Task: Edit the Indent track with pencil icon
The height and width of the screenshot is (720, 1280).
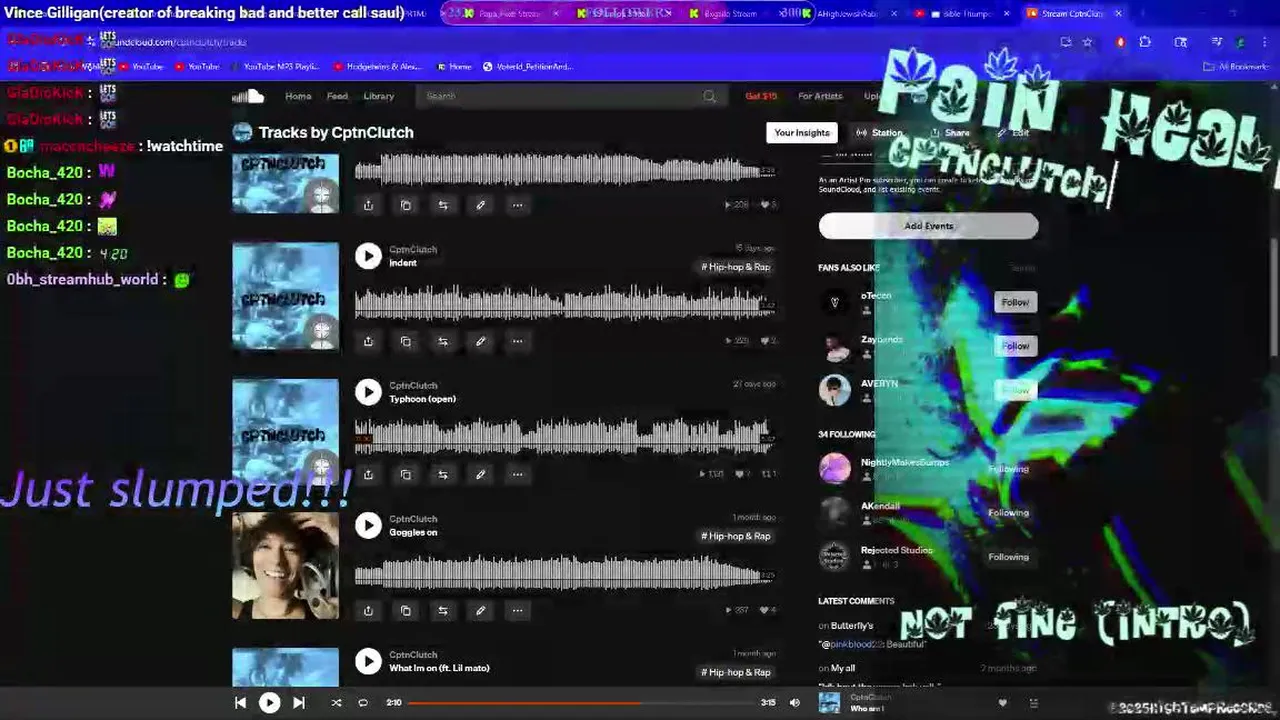Action: tap(480, 341)
